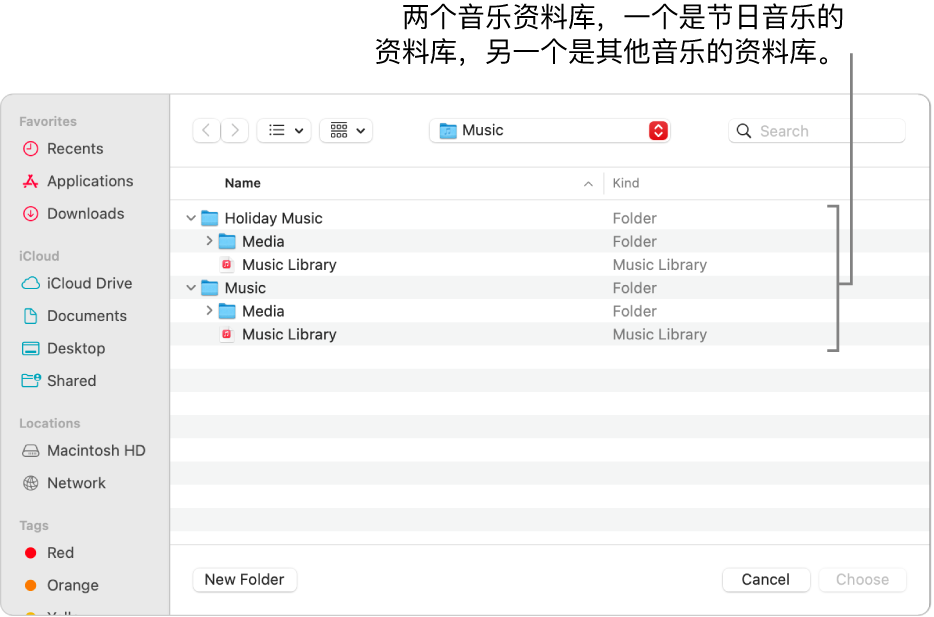Select Macintosh HD under Locations

pos(95,450)
